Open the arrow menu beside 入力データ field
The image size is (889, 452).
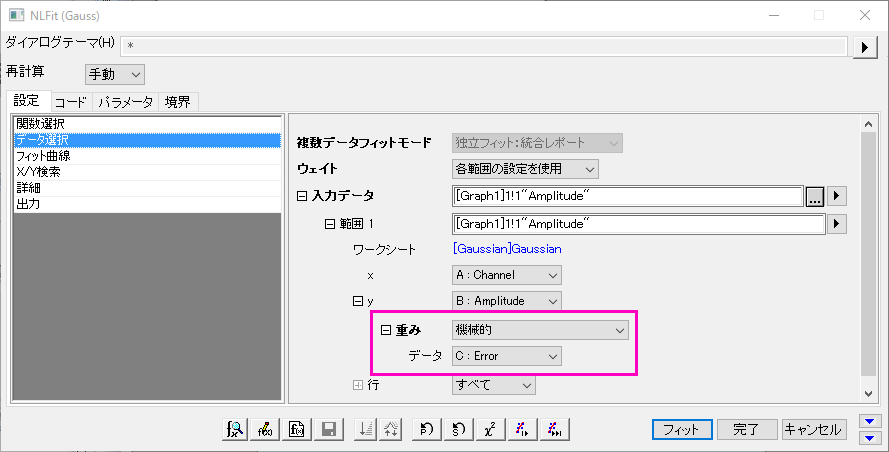click(x=836, y=196)
